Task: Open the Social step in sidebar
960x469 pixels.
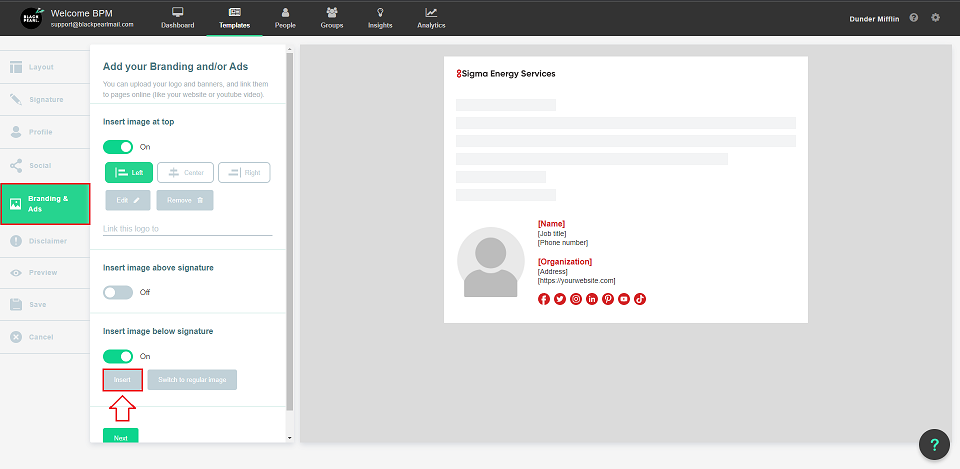Action: [x=45, y=165]
